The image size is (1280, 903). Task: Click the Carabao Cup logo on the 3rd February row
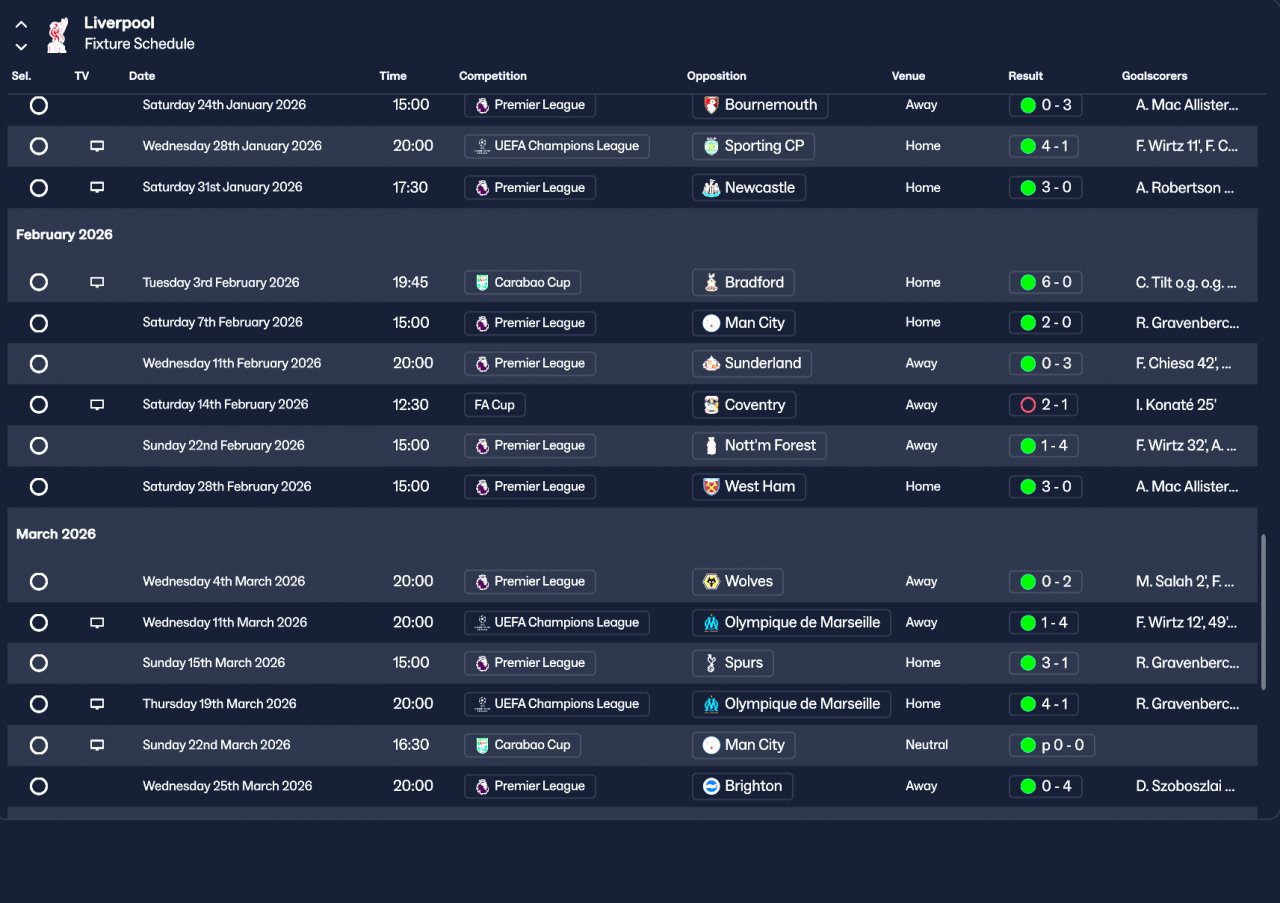[x=482, y=282]
